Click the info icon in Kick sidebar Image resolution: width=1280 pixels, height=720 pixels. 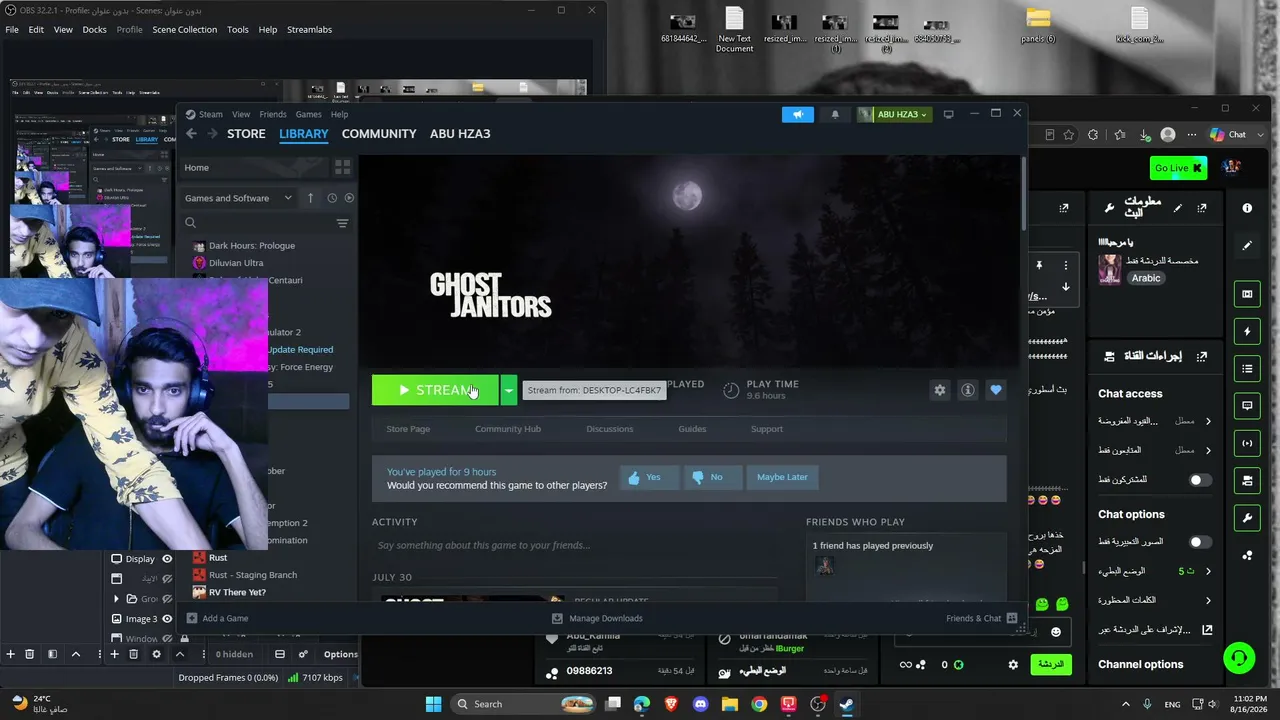coord(1247,208)
